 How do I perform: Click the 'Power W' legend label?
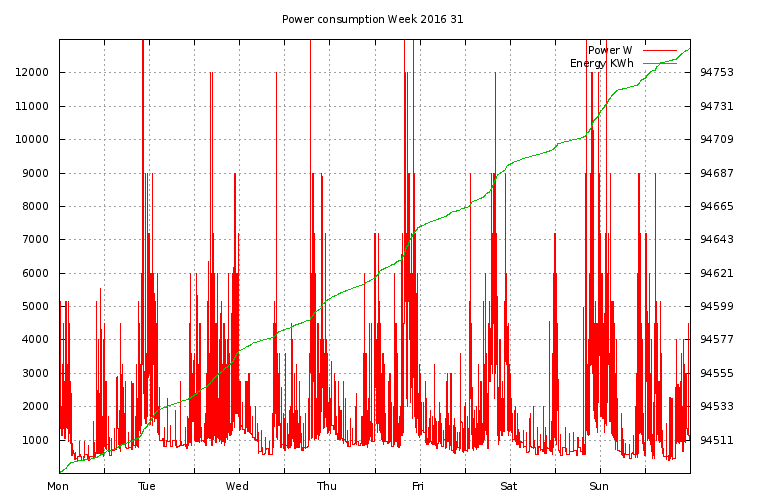click(610, 50)
